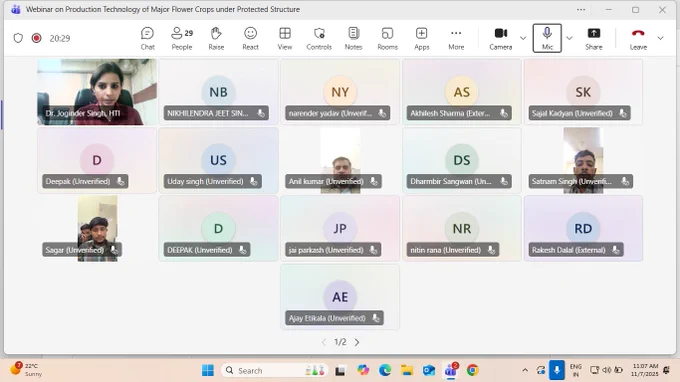This screenshot has height=382, width=680.
Task: Expand the Mic options arrow
Action: point(569,38)
